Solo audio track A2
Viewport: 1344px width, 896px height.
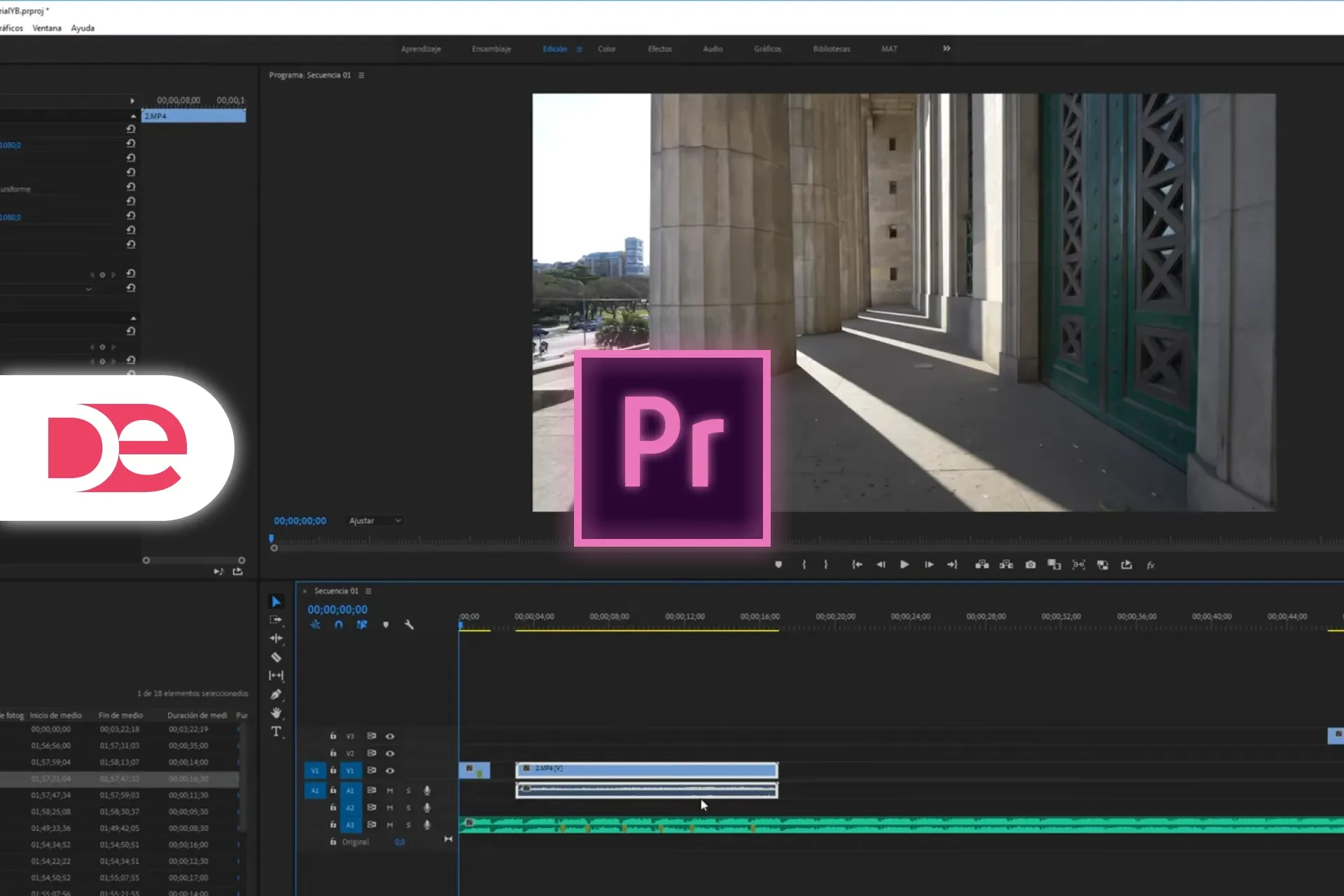click(x=408, y=808)
